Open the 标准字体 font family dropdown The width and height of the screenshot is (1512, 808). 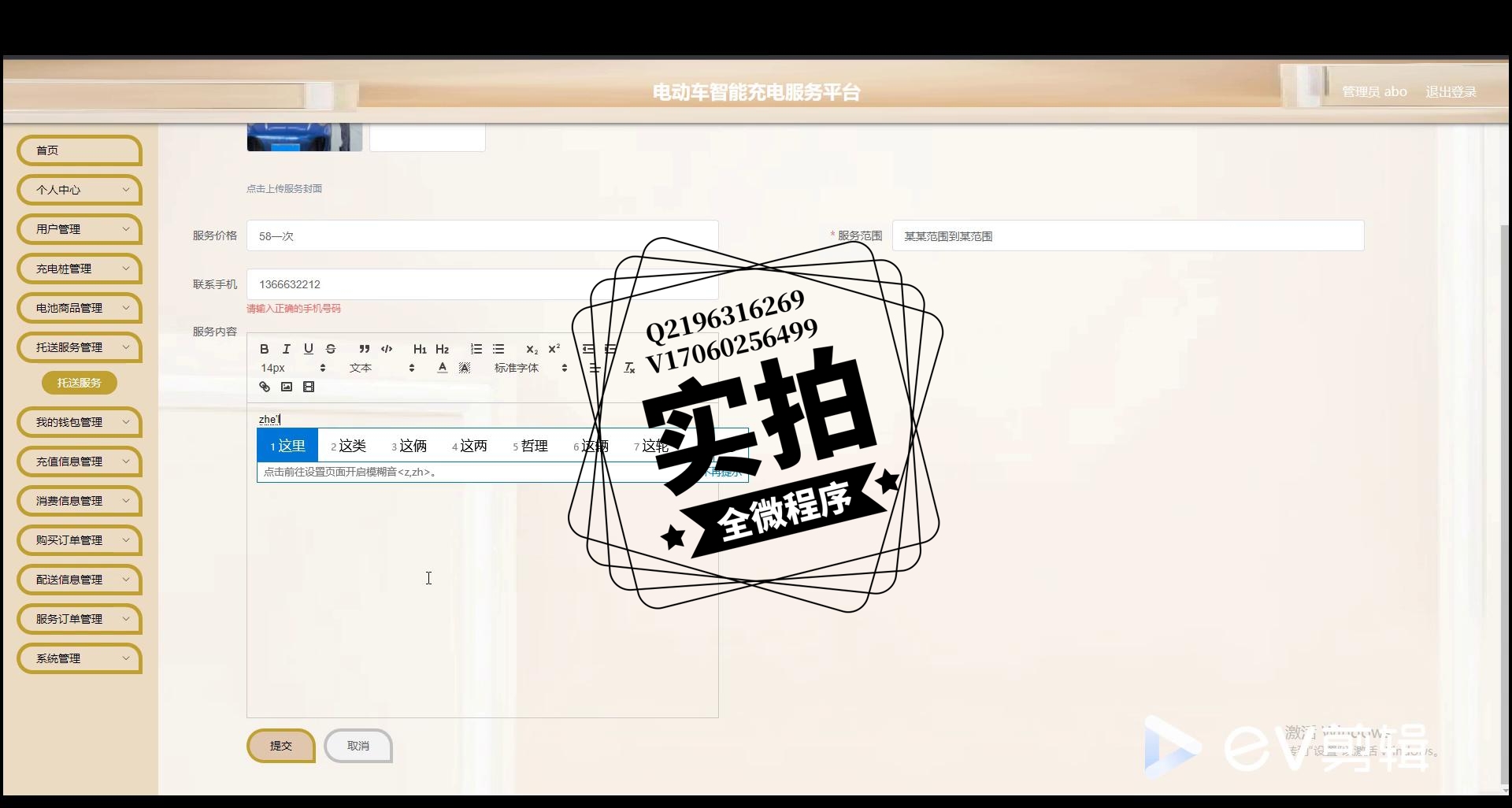coord(531,368)
